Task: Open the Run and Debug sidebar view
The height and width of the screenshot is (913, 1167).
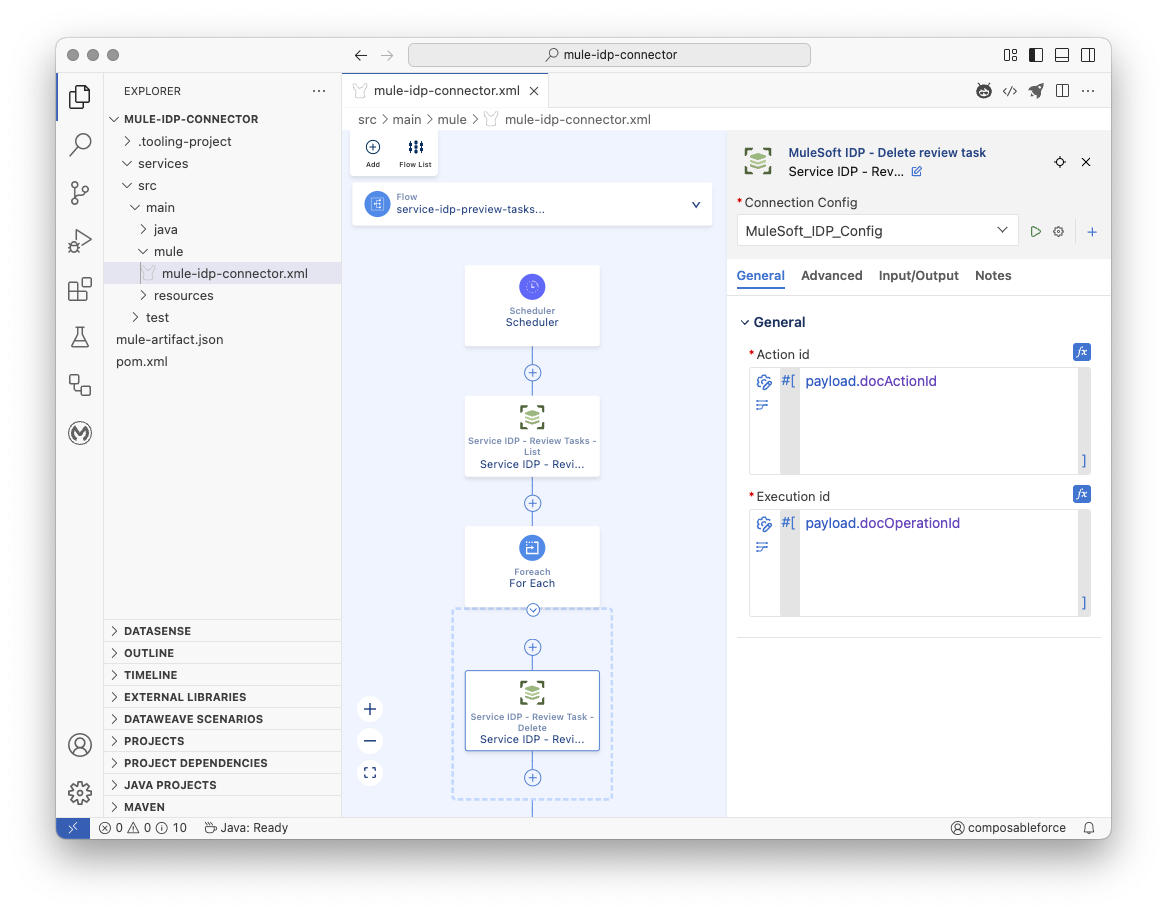Action: click(x=80, y=240)
